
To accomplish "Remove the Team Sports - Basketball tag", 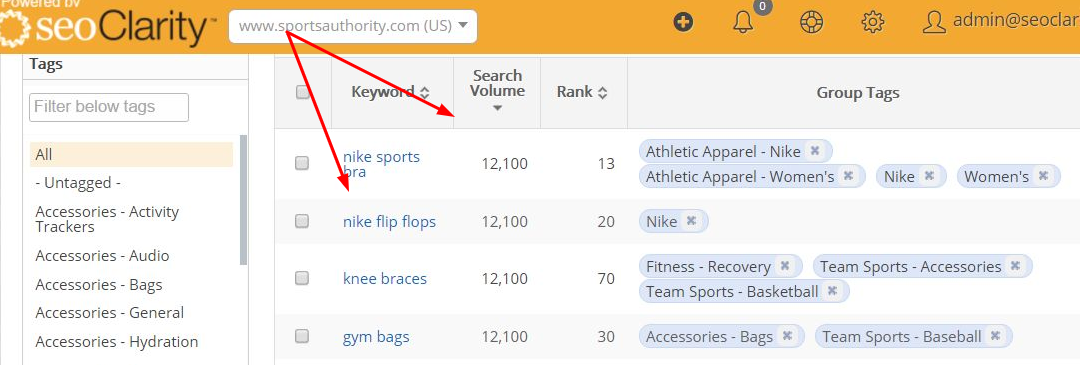I will 832,291.
